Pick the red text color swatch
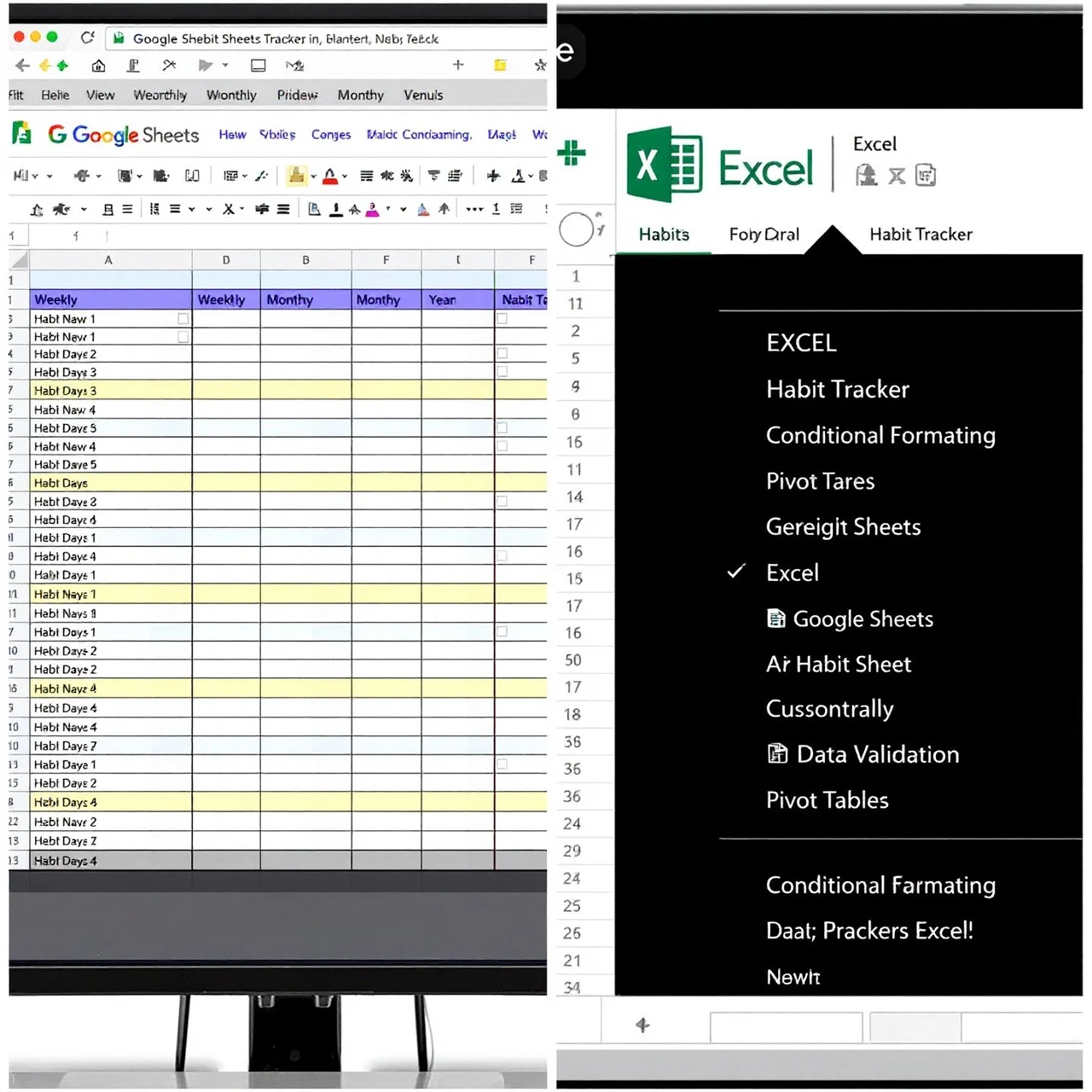1092x1092 pixels. click(330, 177)
